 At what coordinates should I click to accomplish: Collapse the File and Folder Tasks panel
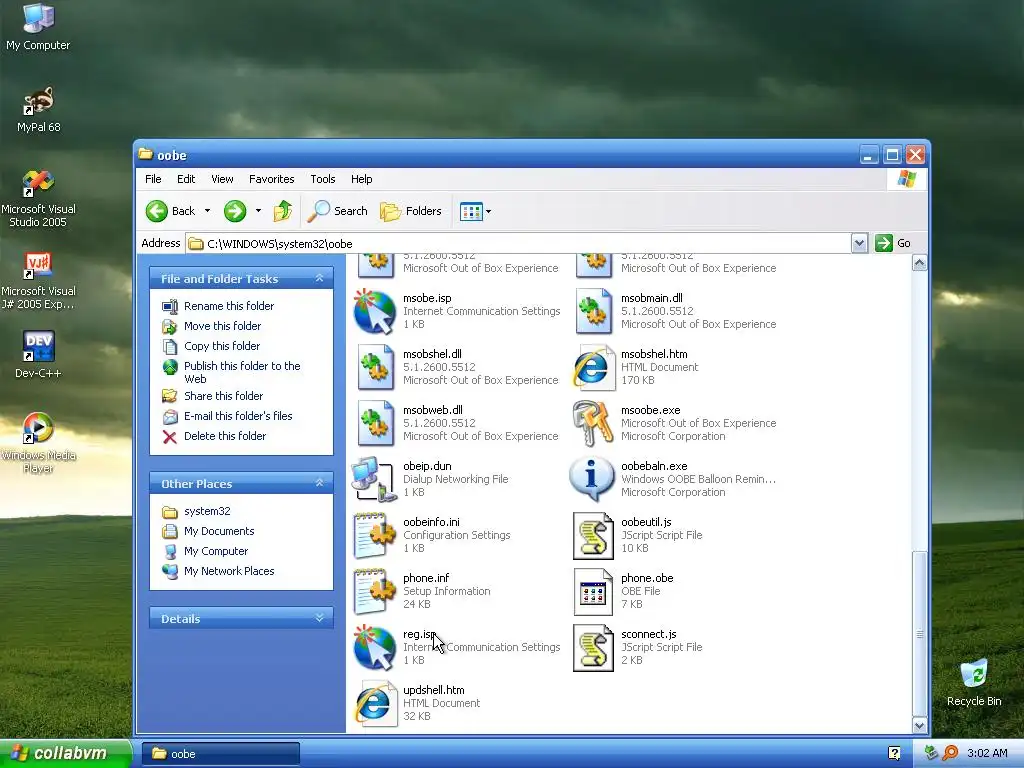319,278
